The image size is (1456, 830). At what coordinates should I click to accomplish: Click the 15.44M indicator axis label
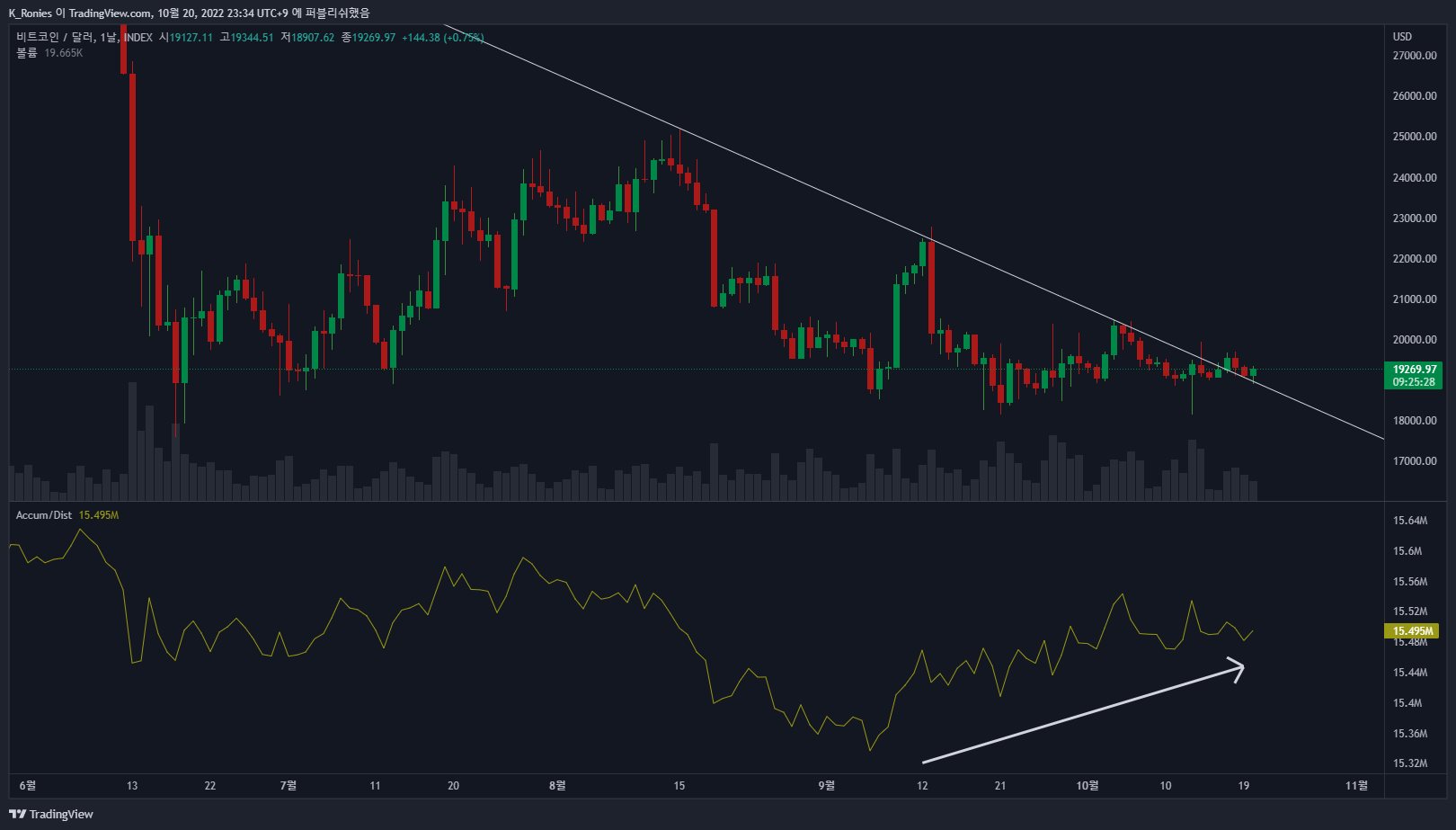(x=1410, y=673)
